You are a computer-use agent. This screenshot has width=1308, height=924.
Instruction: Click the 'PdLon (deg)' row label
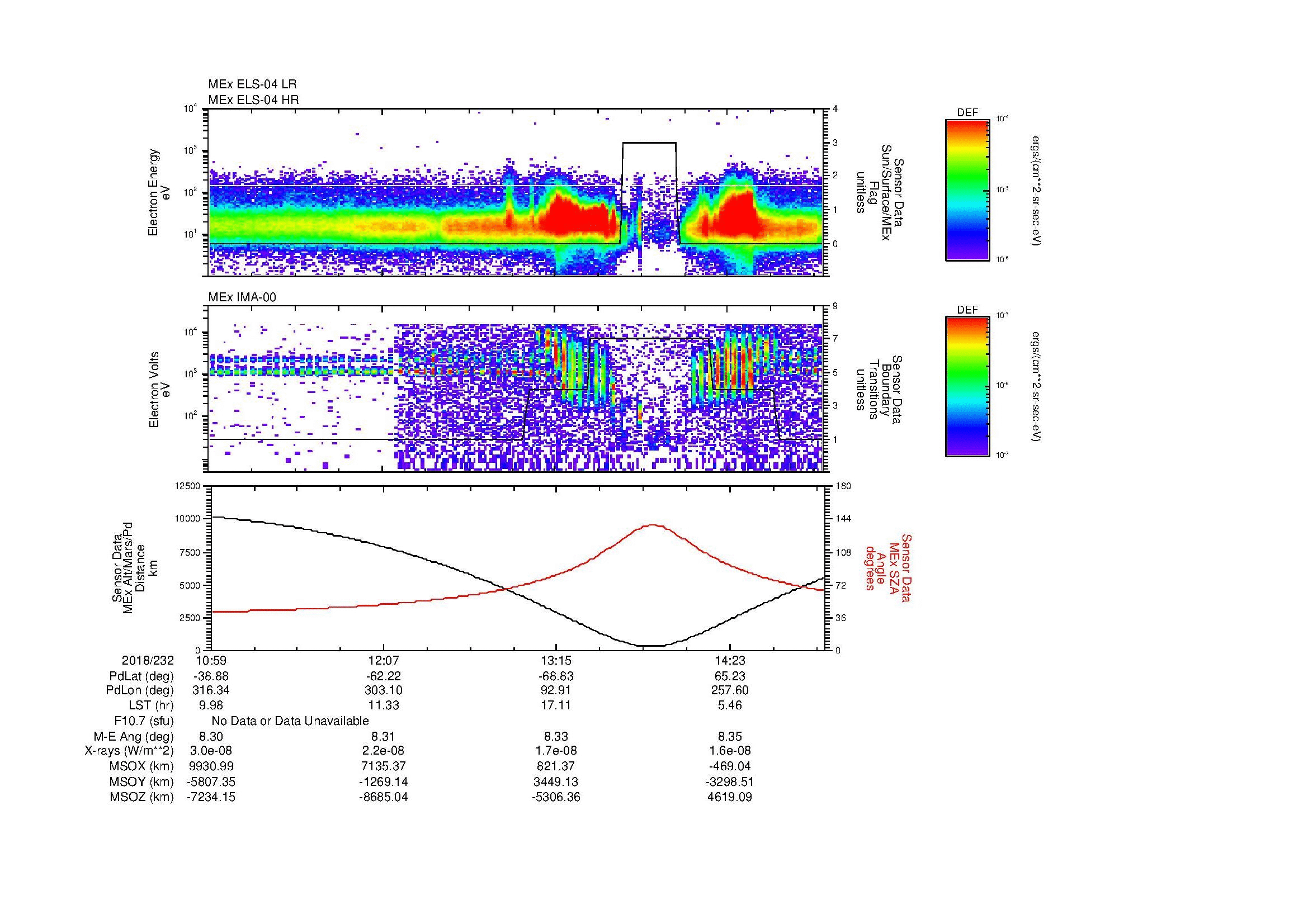click(140, 690)
